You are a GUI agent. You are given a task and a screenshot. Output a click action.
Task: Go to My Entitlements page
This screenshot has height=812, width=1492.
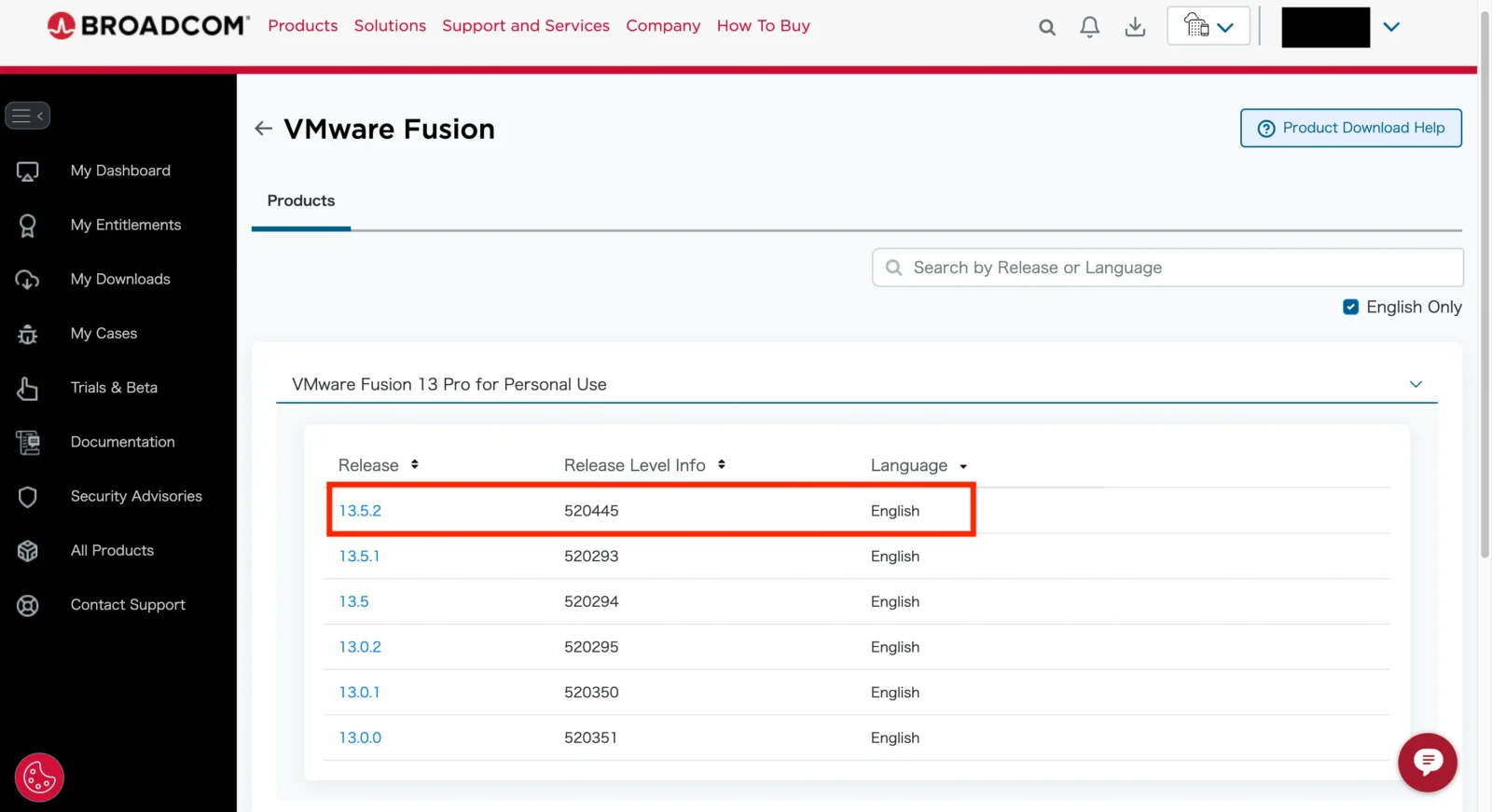point(126,225)
